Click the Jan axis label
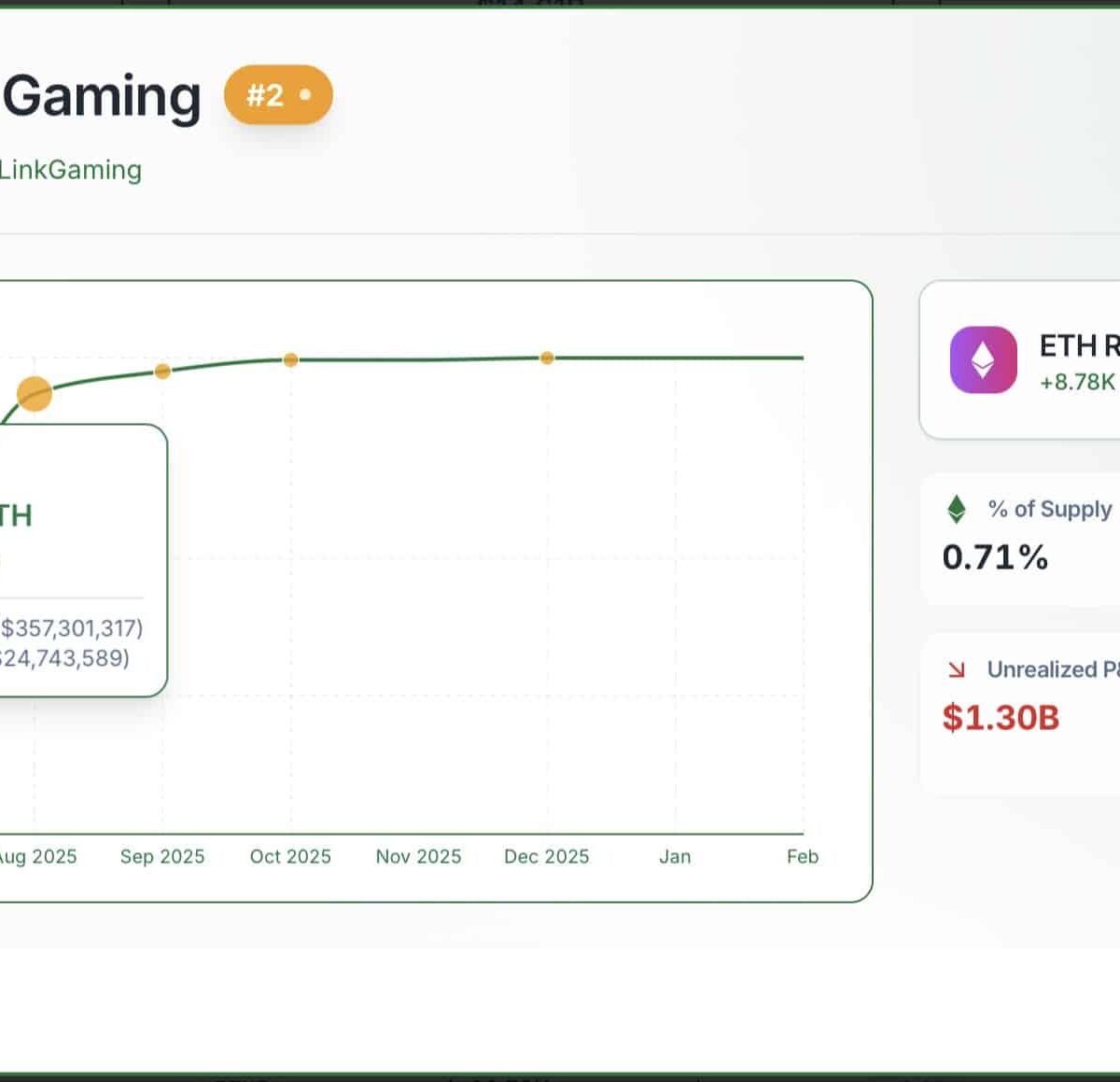Viewport: 1120px width, 1082px height. [x=675, y=856]
